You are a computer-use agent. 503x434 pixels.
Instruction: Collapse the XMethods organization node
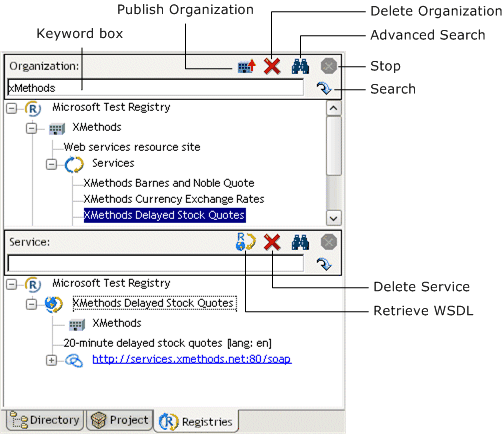tap(32, 128)
